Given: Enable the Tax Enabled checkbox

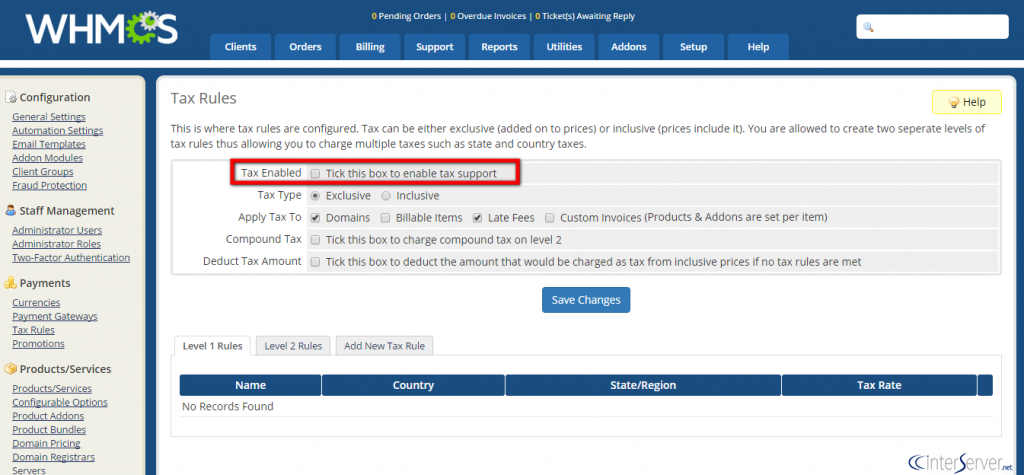Looking at the screenshot, I should 315,174.
